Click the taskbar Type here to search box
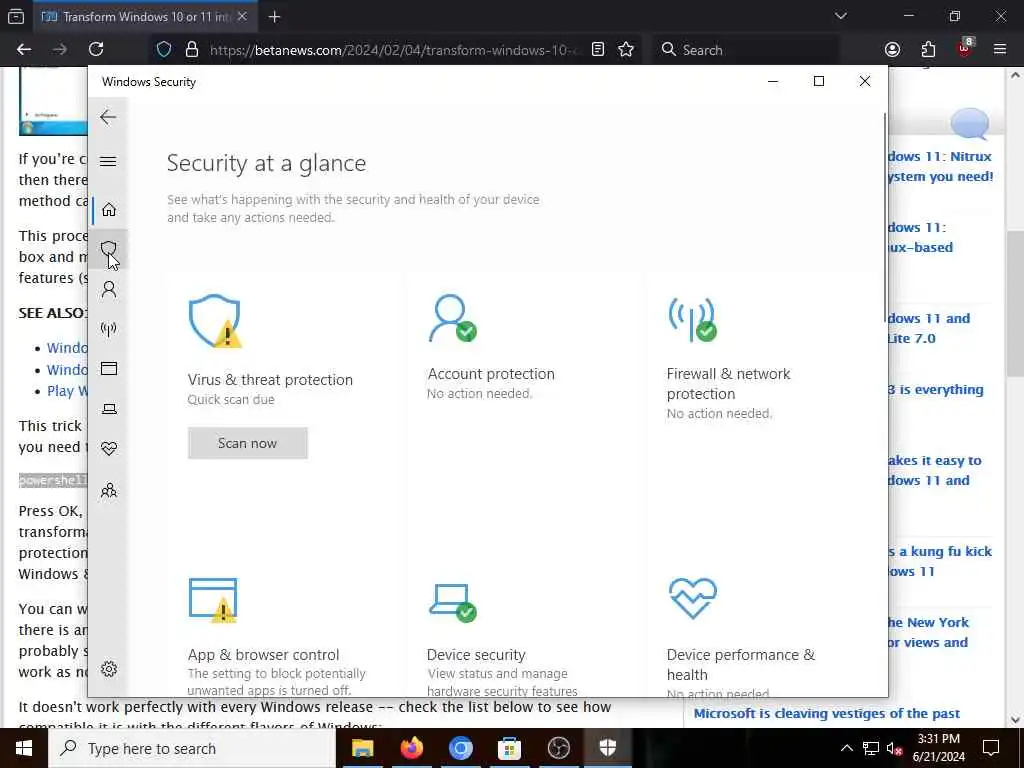The width and height of the screenshot is (1024, 768). [191, 748]
